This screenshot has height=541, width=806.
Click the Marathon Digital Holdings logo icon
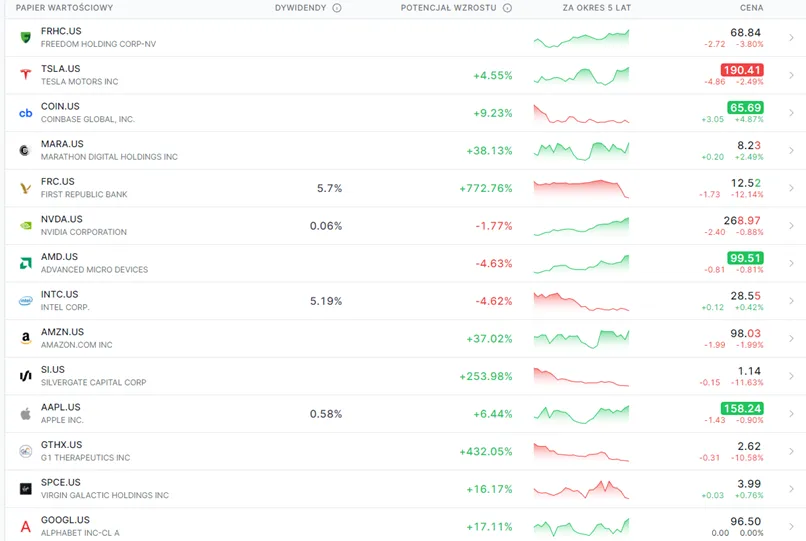point(25,150)
